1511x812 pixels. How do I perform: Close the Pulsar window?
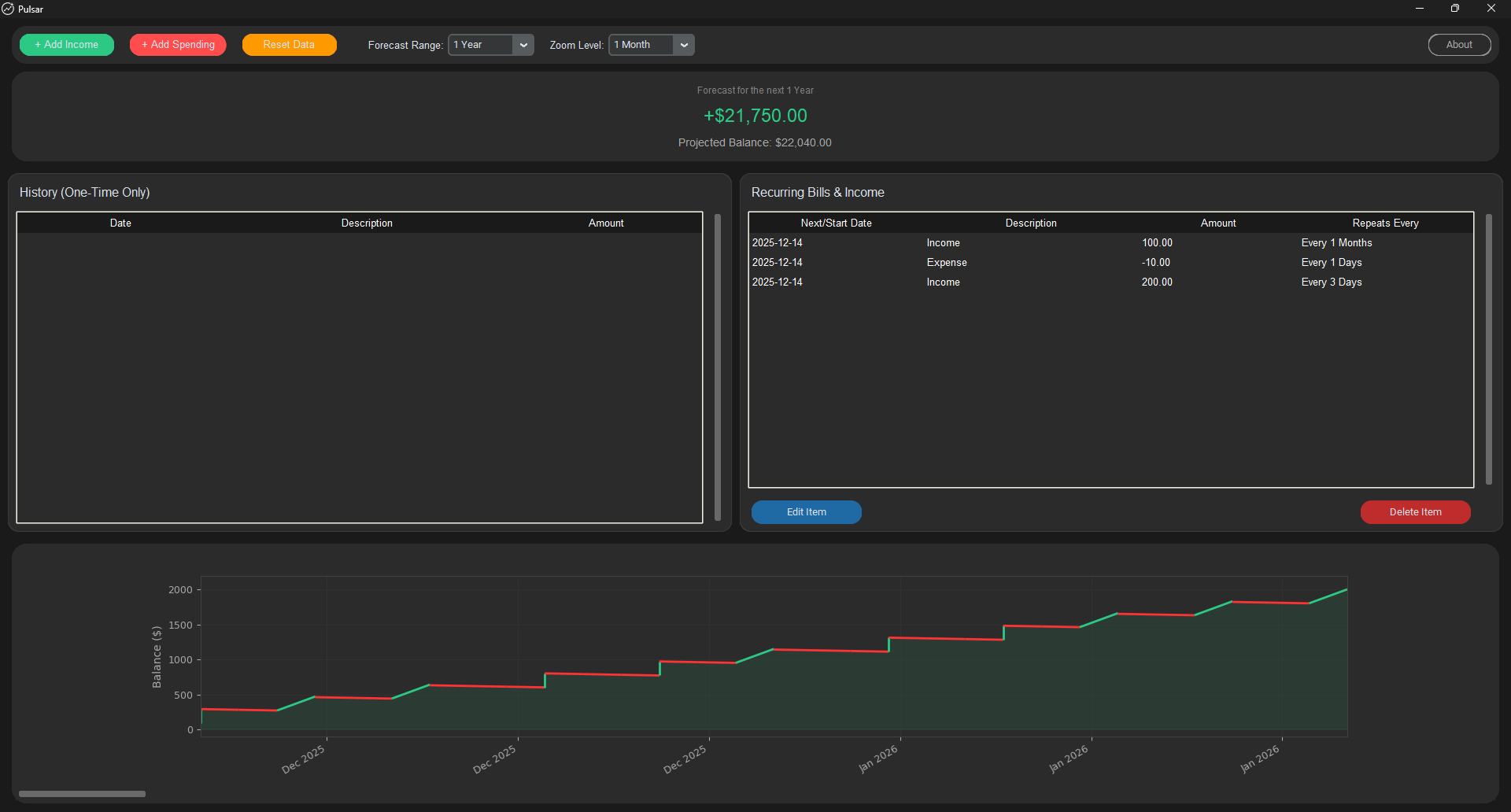pyautogui.click(x=1491, y=9)
